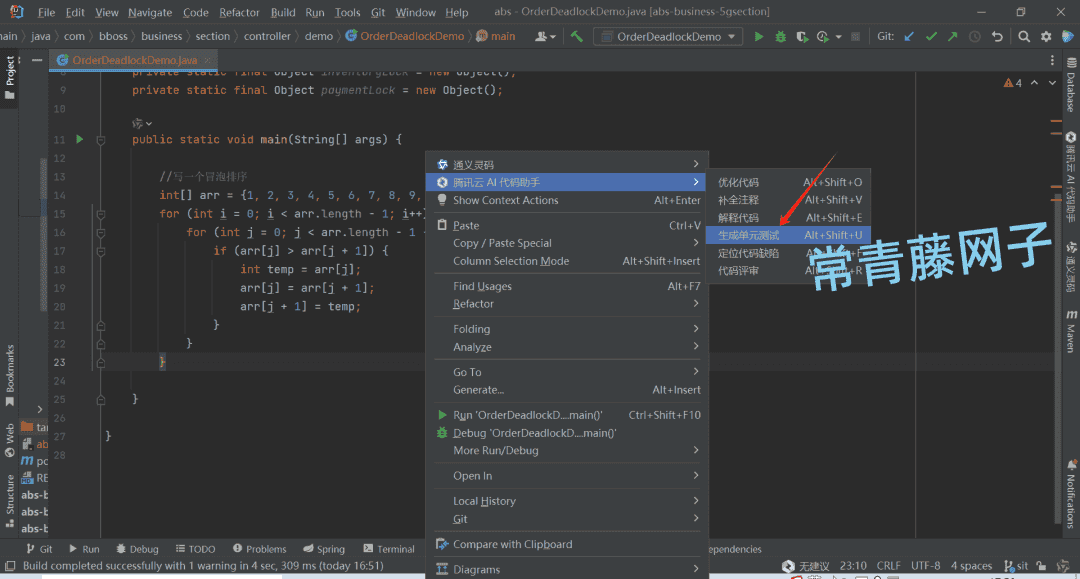Collapse the outer for loop fold on line 15
Viewport: 1080px width, 579px height.
coord(101,214)
